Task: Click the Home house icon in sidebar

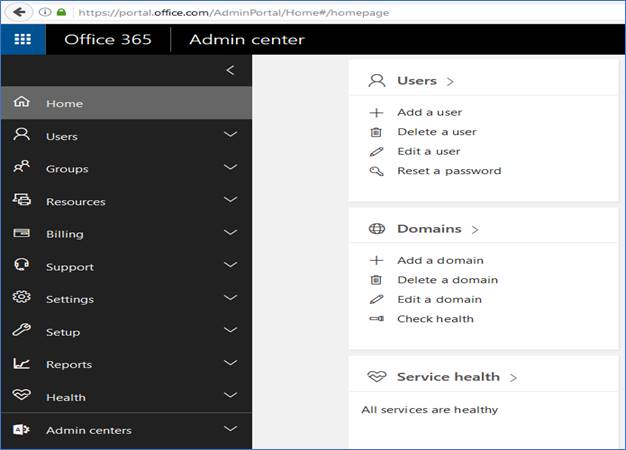Action: (x=22, y=102)
